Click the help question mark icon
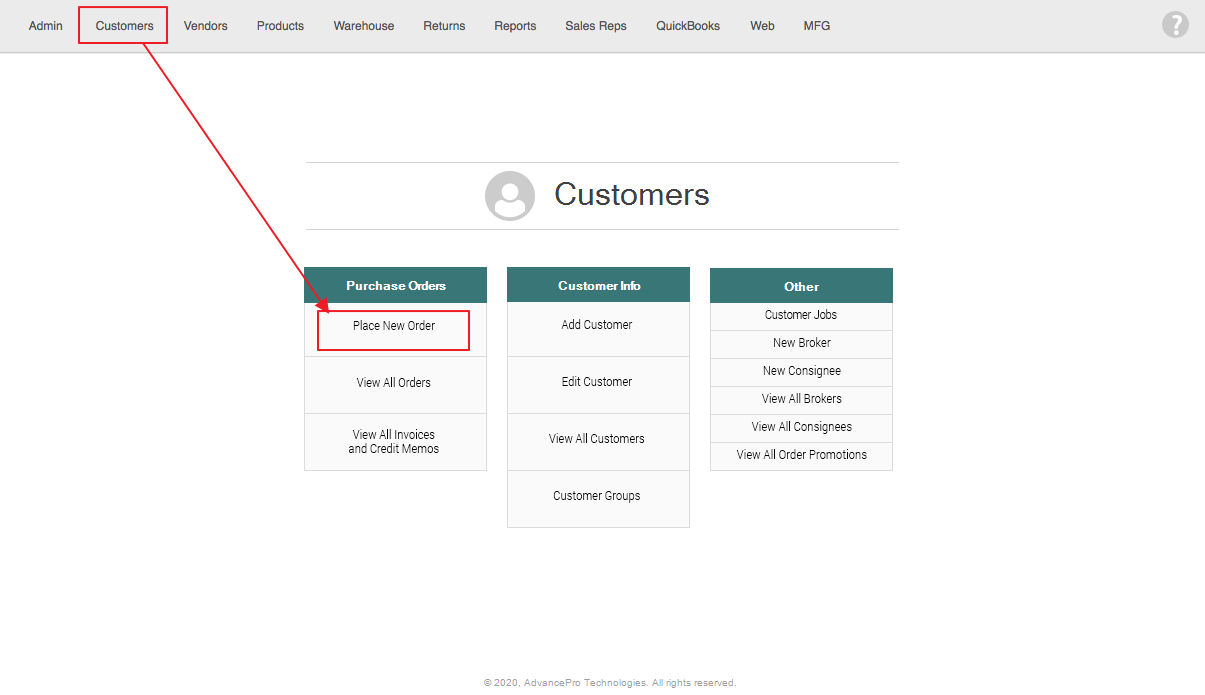1205x695 pixels. pos(1175,25)
